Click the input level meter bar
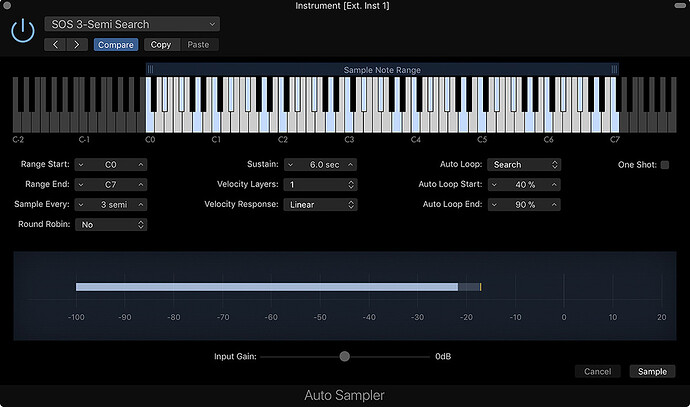690x407 pixels. point(267,287)
